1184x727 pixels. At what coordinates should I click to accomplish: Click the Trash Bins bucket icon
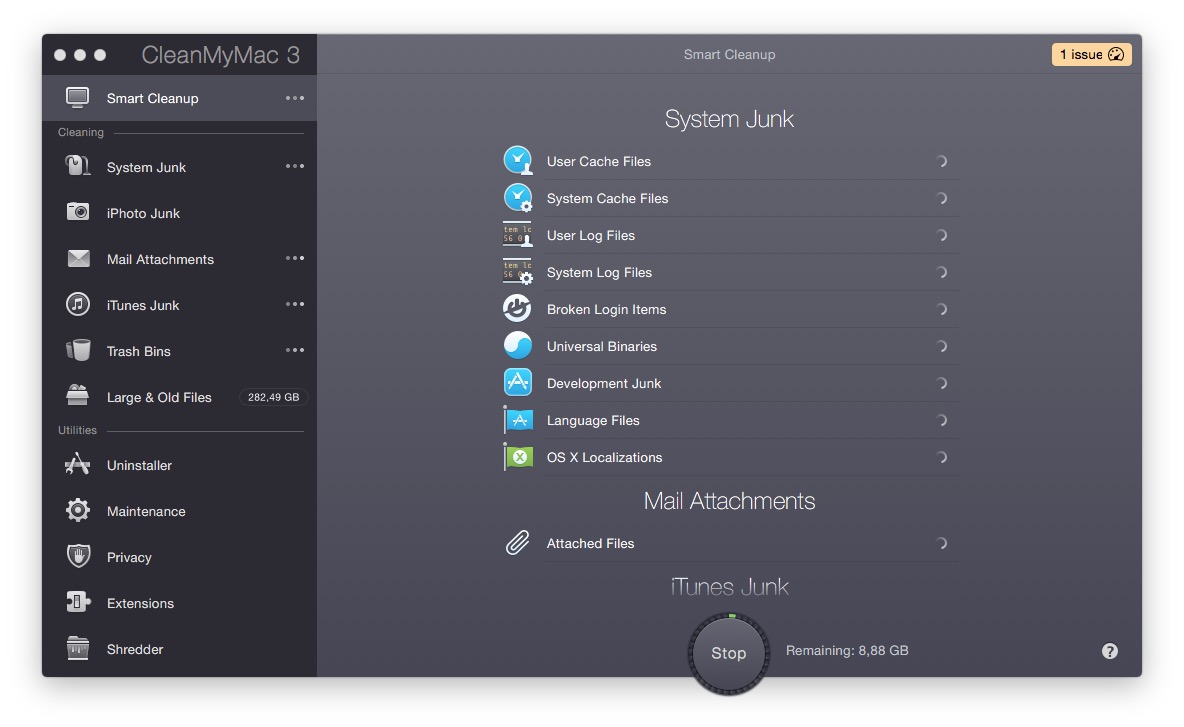[x=77, y=350]
